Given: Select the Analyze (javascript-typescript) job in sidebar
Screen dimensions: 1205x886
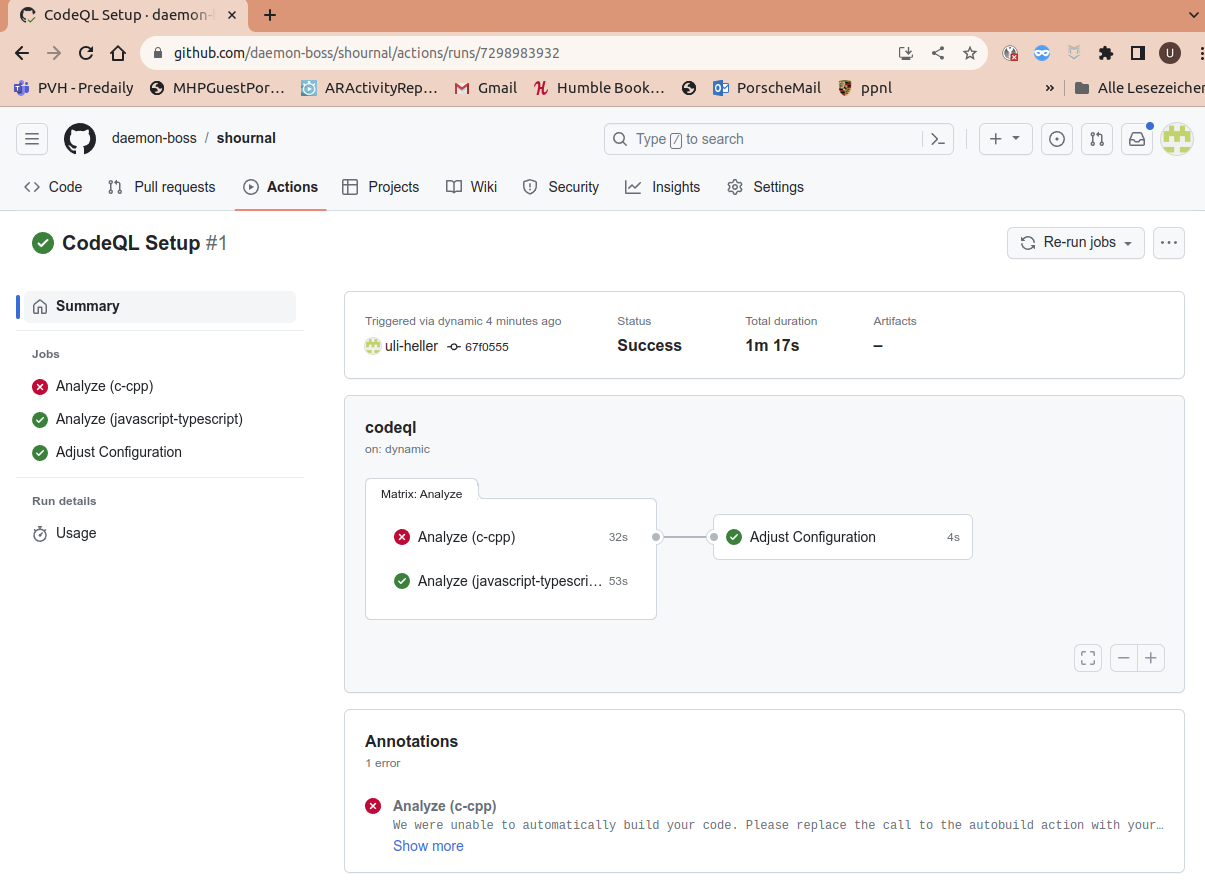Looking at the screenshot, I should point(150,419).
